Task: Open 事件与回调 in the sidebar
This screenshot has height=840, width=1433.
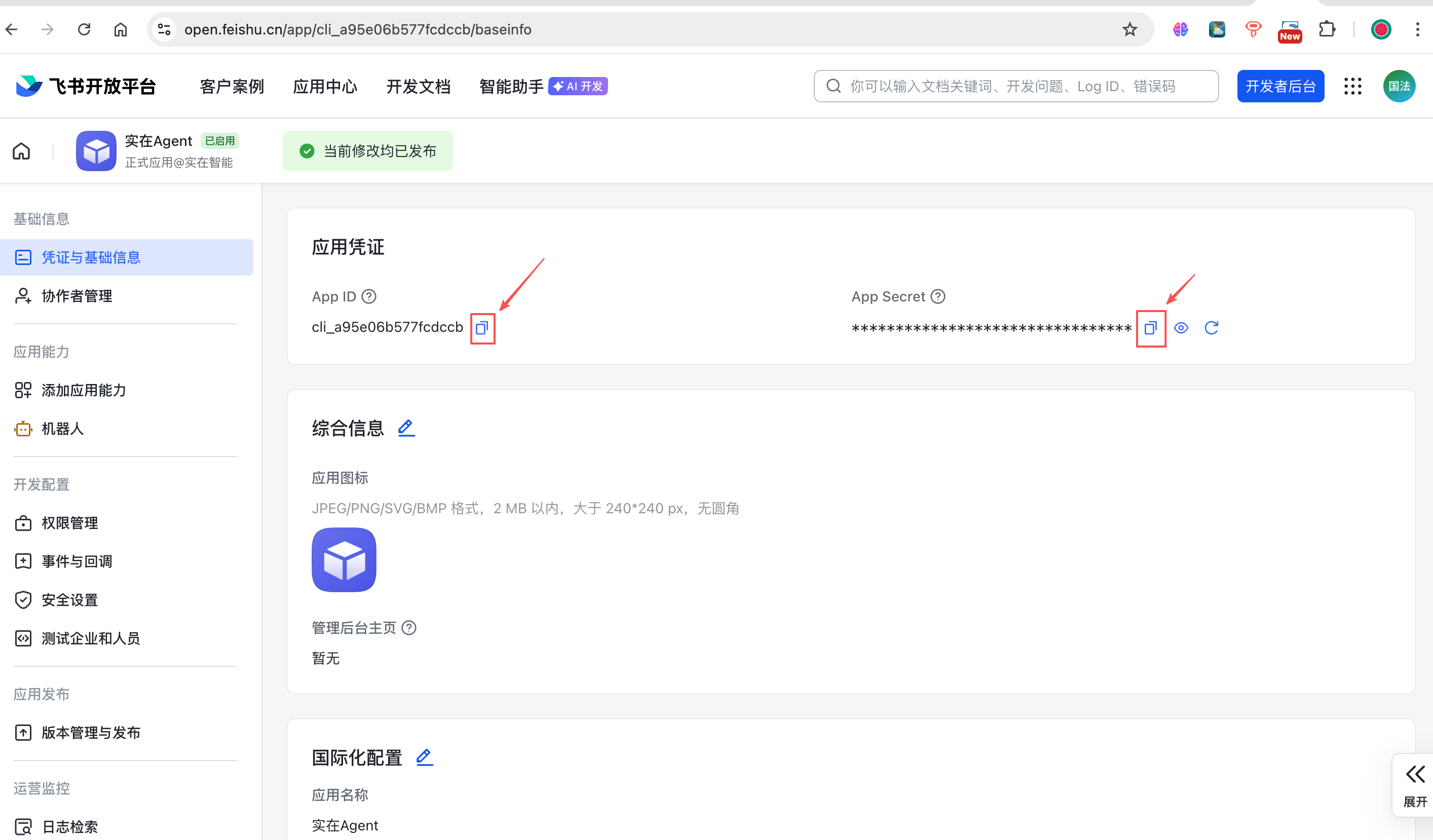Action: coord(126,561)
